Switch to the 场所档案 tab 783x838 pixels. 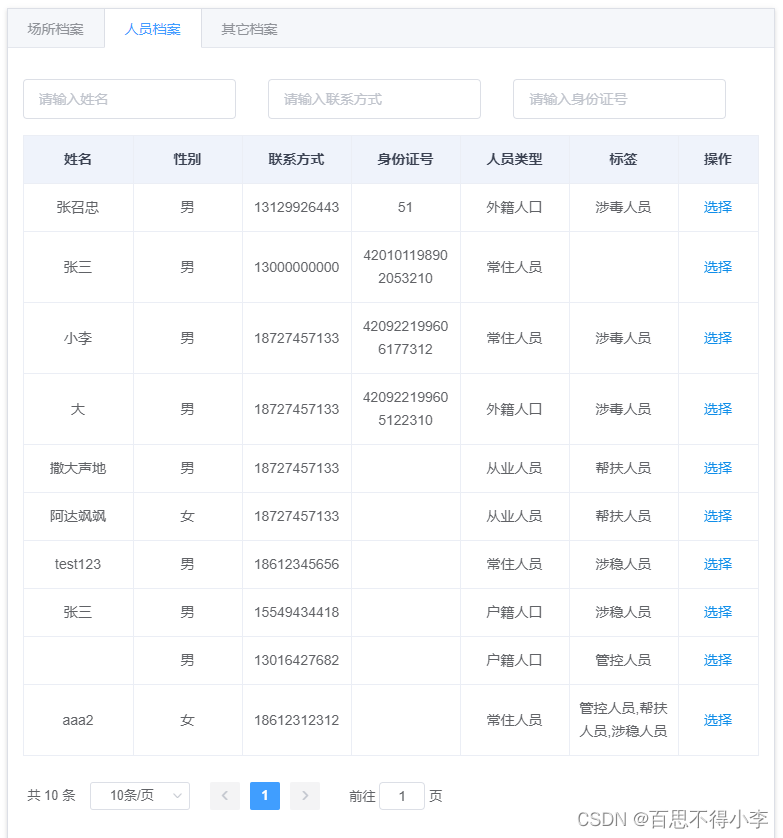pos(56,29)
